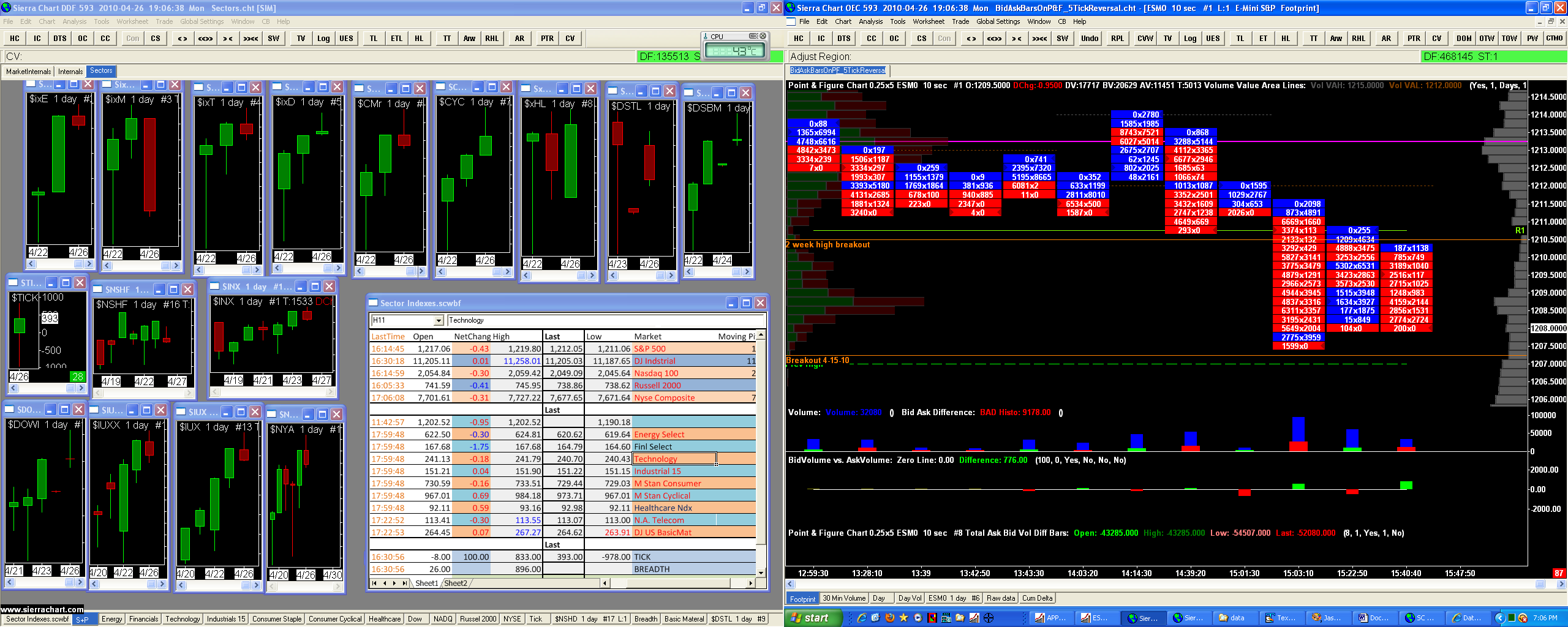Click the Sector Indexes vertical scrollbar up arrow

pyautogui.click(x=761, y=335)
